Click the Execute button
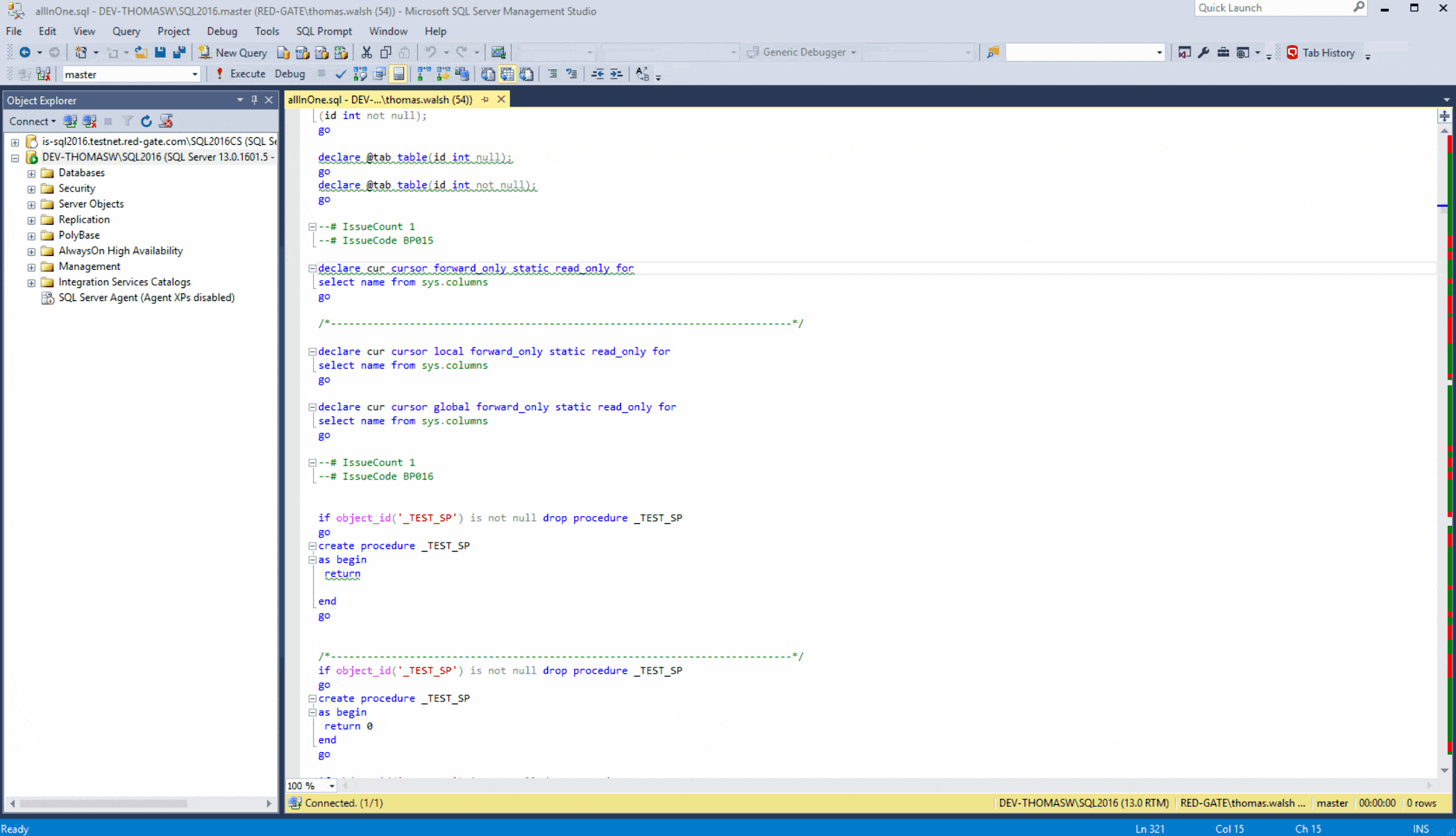 [x=240, y=74]
